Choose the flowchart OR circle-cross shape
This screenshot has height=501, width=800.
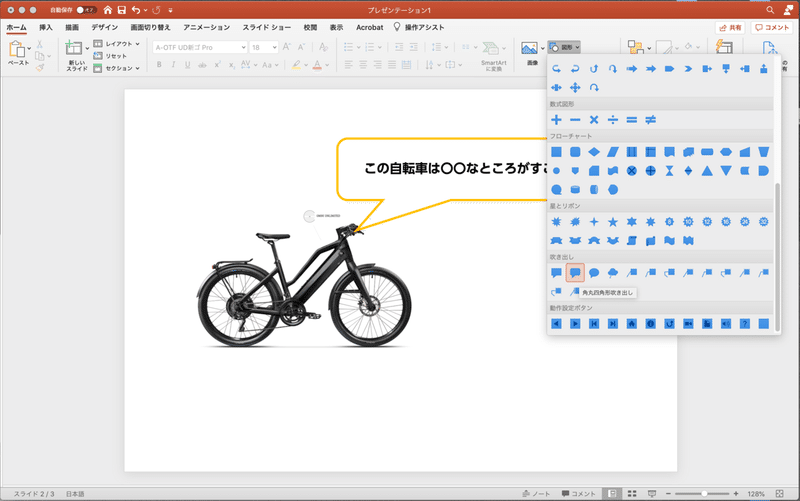click(651, 171)
